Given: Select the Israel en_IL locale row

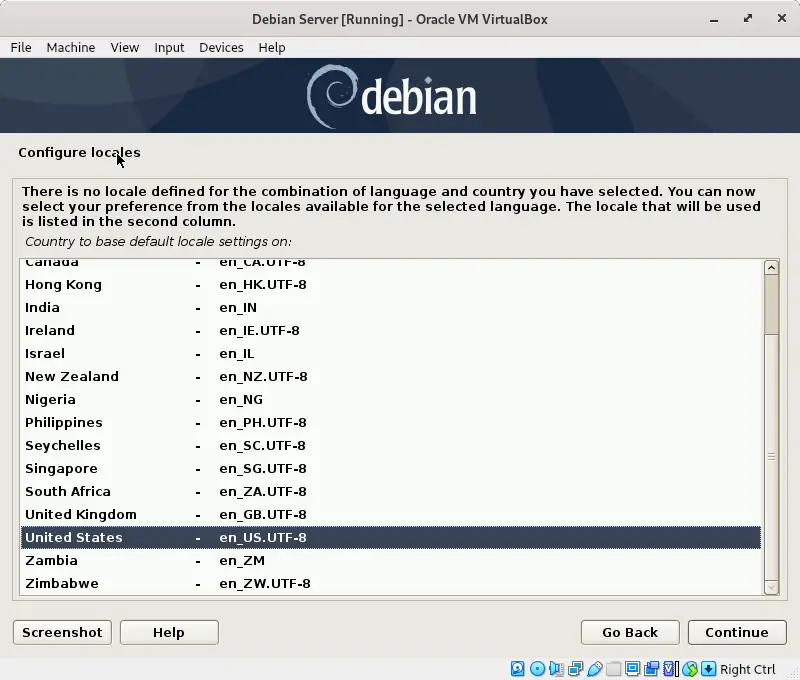Looking at the screenshot, I should pyautogui.click(x=391, y=354).
